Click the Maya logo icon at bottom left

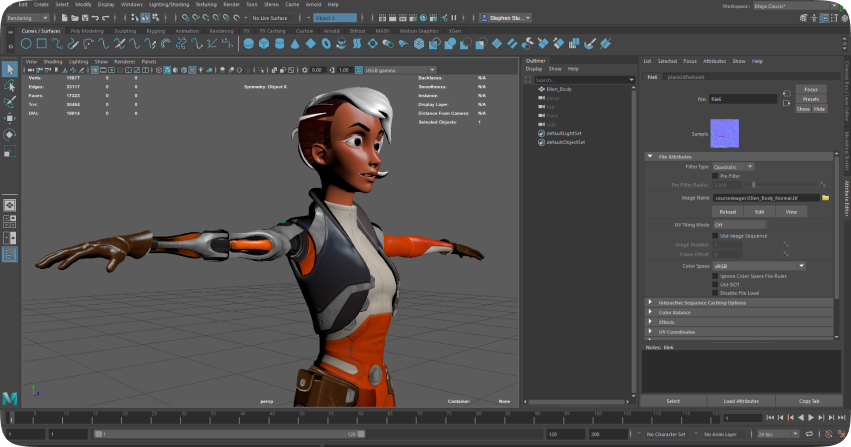click(x=10, y=399)
